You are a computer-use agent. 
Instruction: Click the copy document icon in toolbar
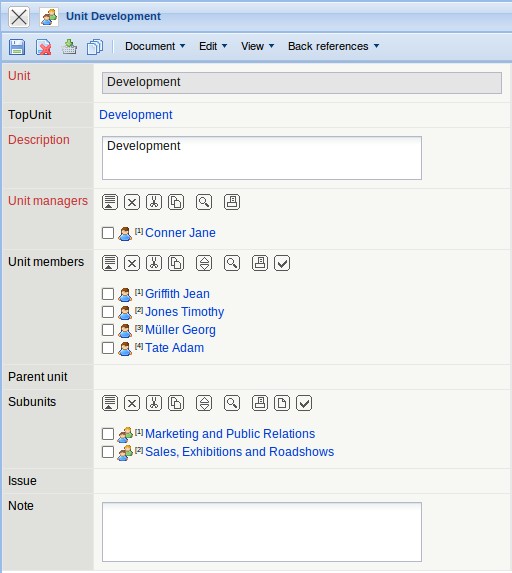[x=95, y=47]
